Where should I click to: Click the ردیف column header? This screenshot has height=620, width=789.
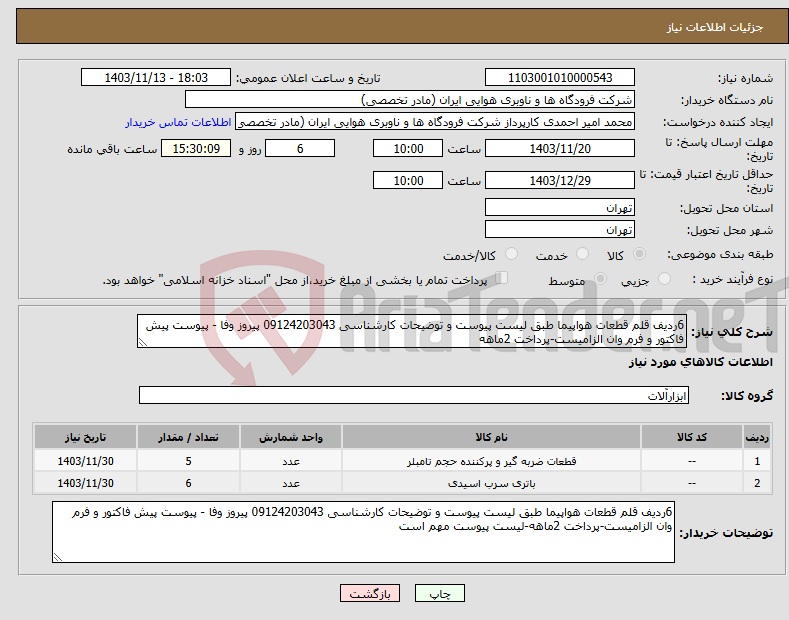pyautogui.click(x=757, y=437)
